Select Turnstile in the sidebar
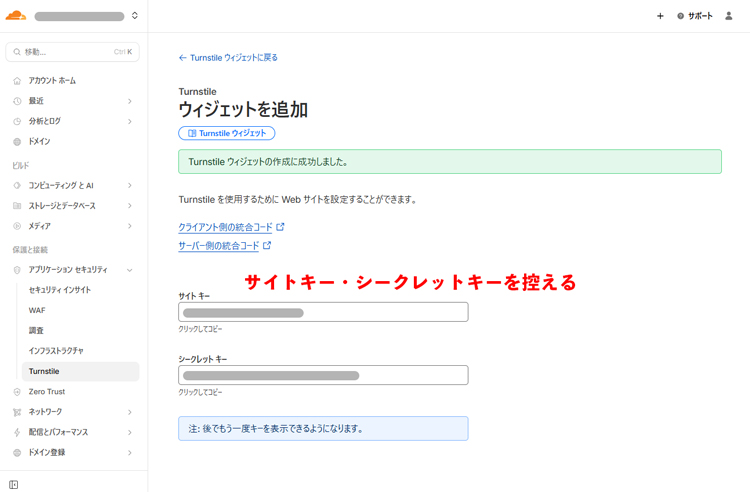The width and height of the screenshot is (750, 492). tap(80, 371)
